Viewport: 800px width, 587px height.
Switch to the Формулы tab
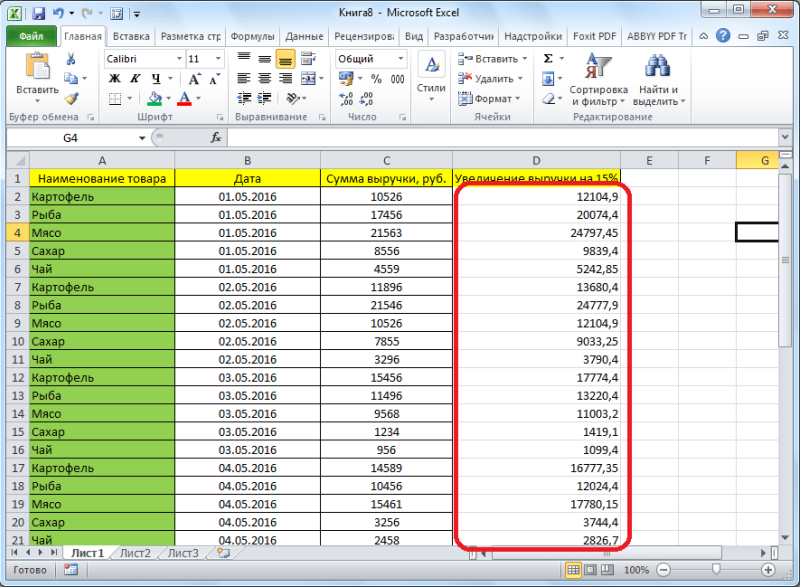pyautogui.click(x=253, y=36)
